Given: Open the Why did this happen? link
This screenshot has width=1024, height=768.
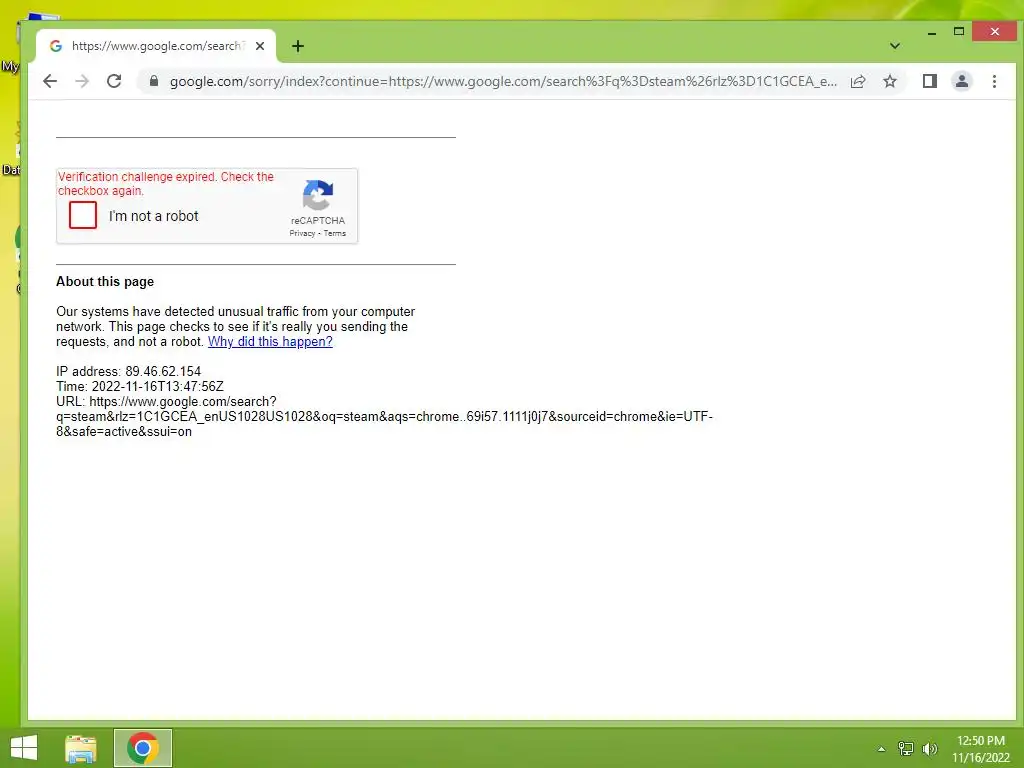Looking at the screenshot, I should pos(270,342).
